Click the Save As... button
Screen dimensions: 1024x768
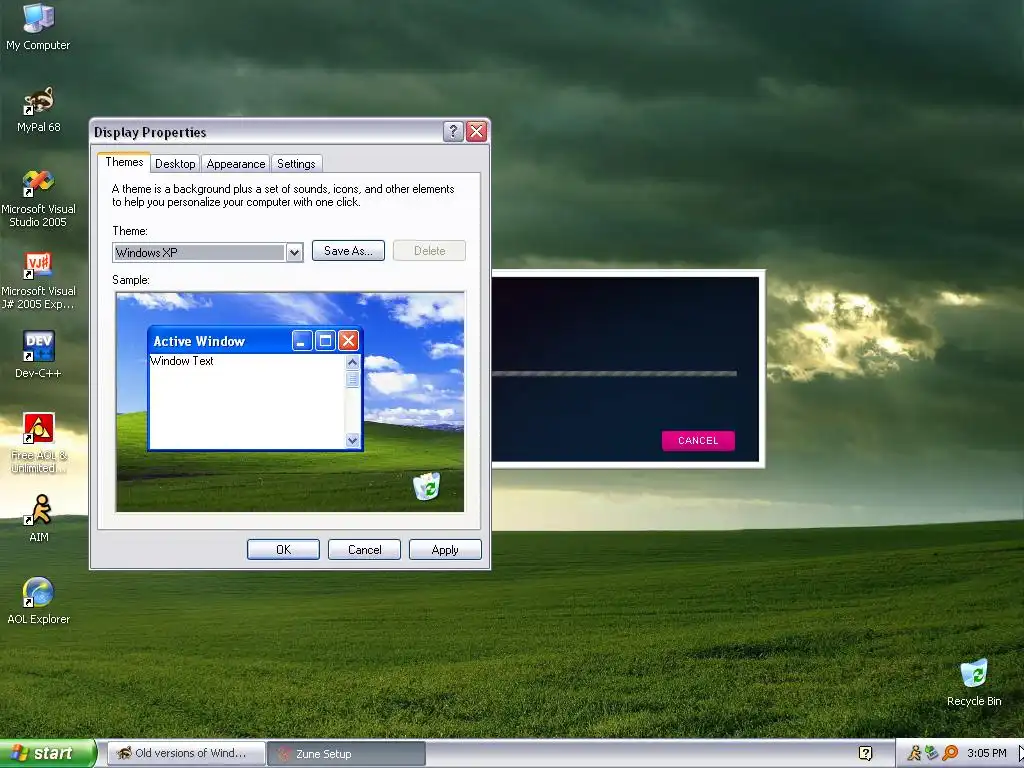(x=348, y=251)
